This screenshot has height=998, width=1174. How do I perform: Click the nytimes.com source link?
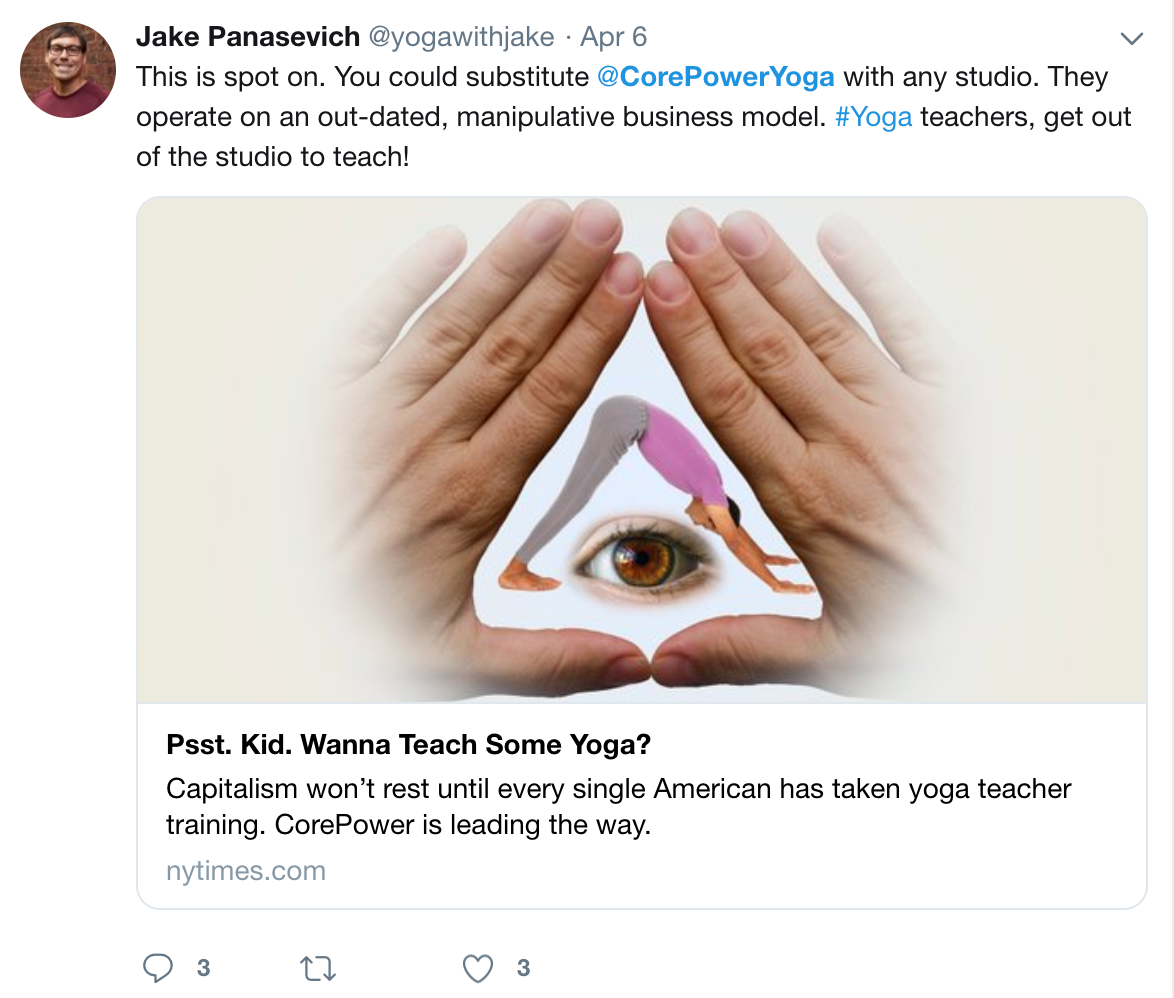(246, 871)
